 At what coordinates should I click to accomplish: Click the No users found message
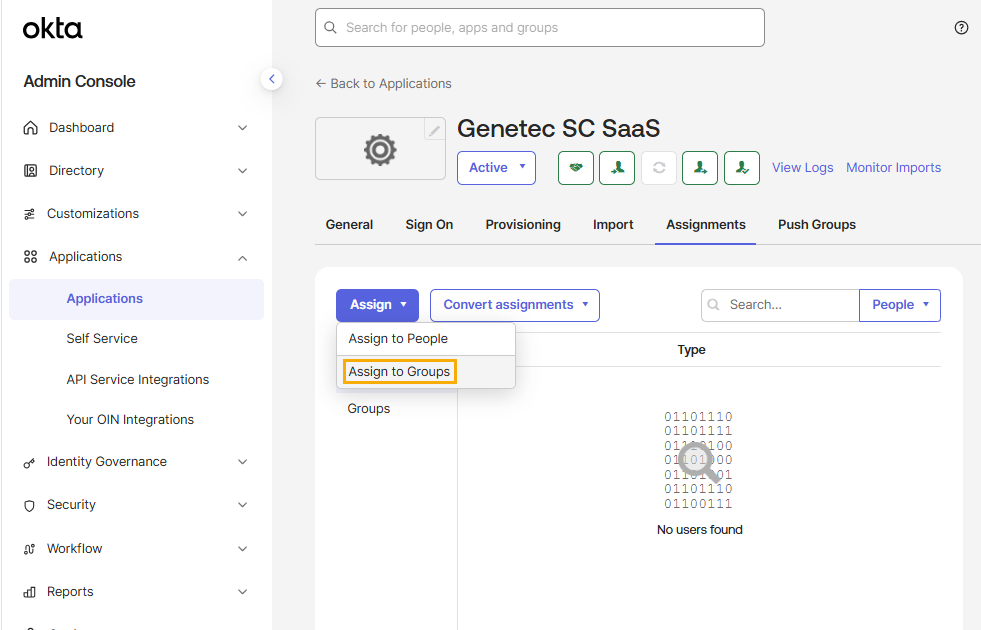point(699,530)
